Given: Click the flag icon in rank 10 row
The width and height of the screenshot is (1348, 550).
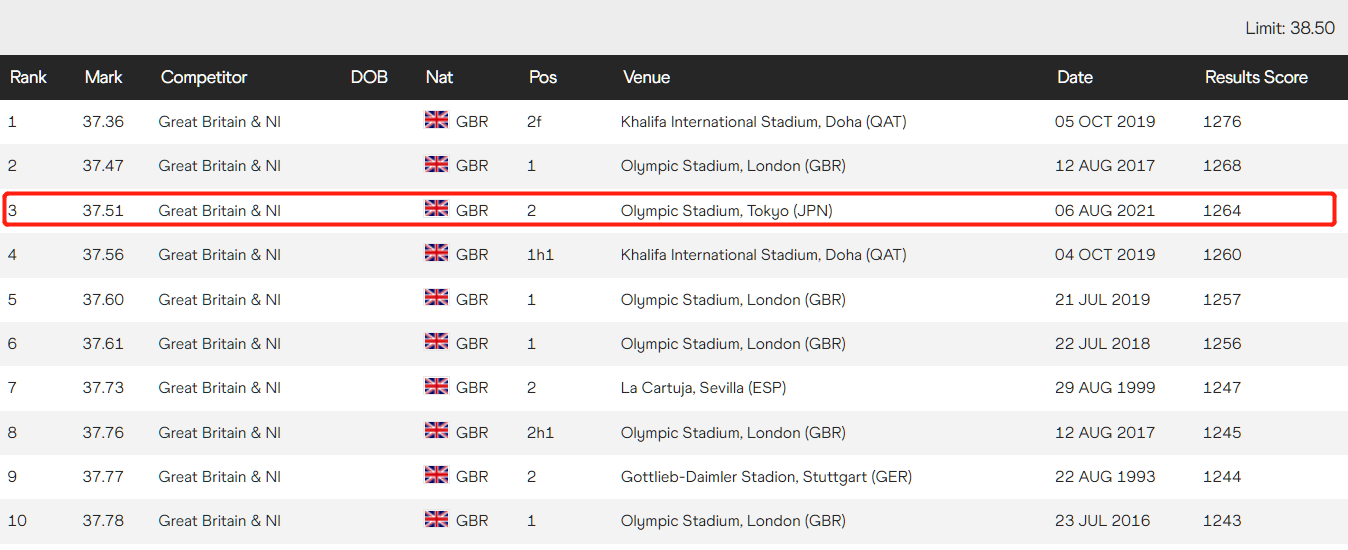Looking at the screenshot, I should tap(437, 519).
